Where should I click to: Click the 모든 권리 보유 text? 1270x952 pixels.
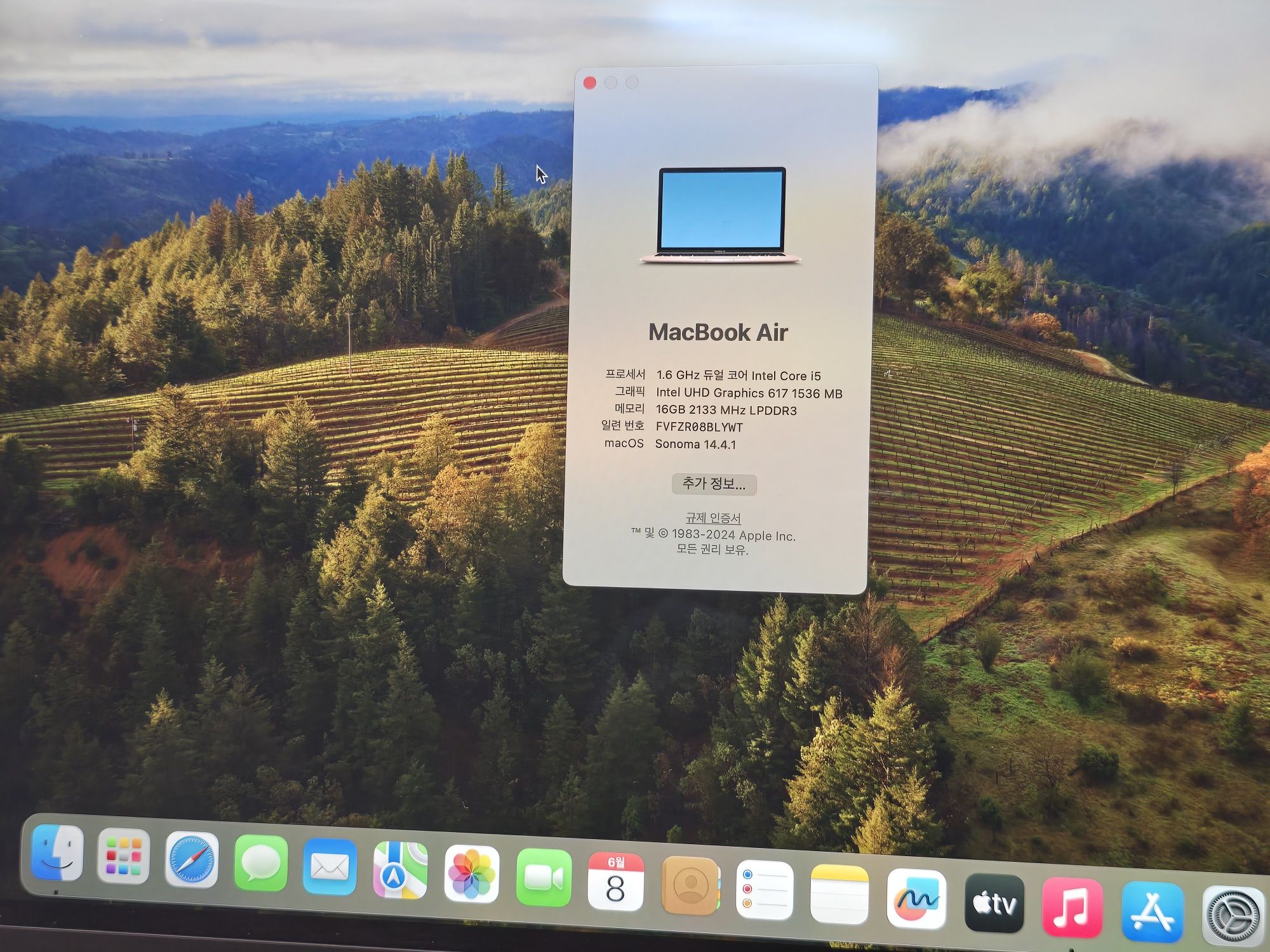tap(712, 549)
